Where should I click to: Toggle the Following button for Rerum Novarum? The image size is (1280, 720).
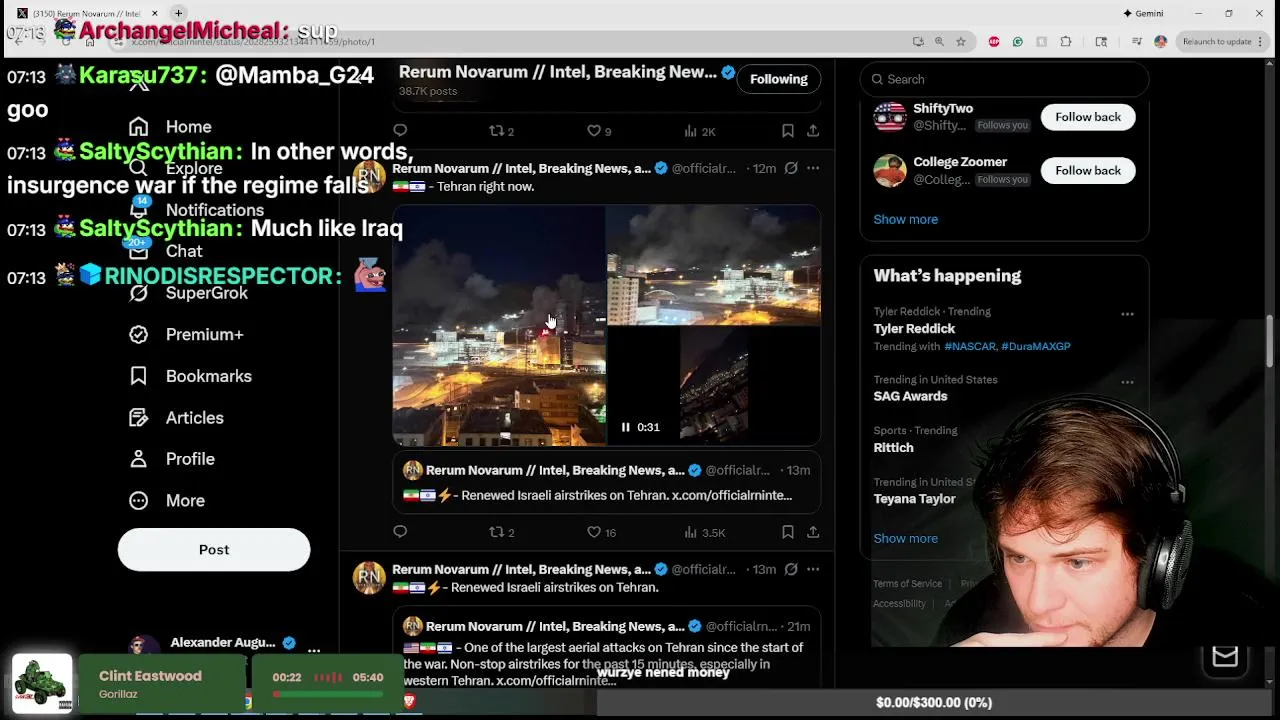click(x=779, y=79)
